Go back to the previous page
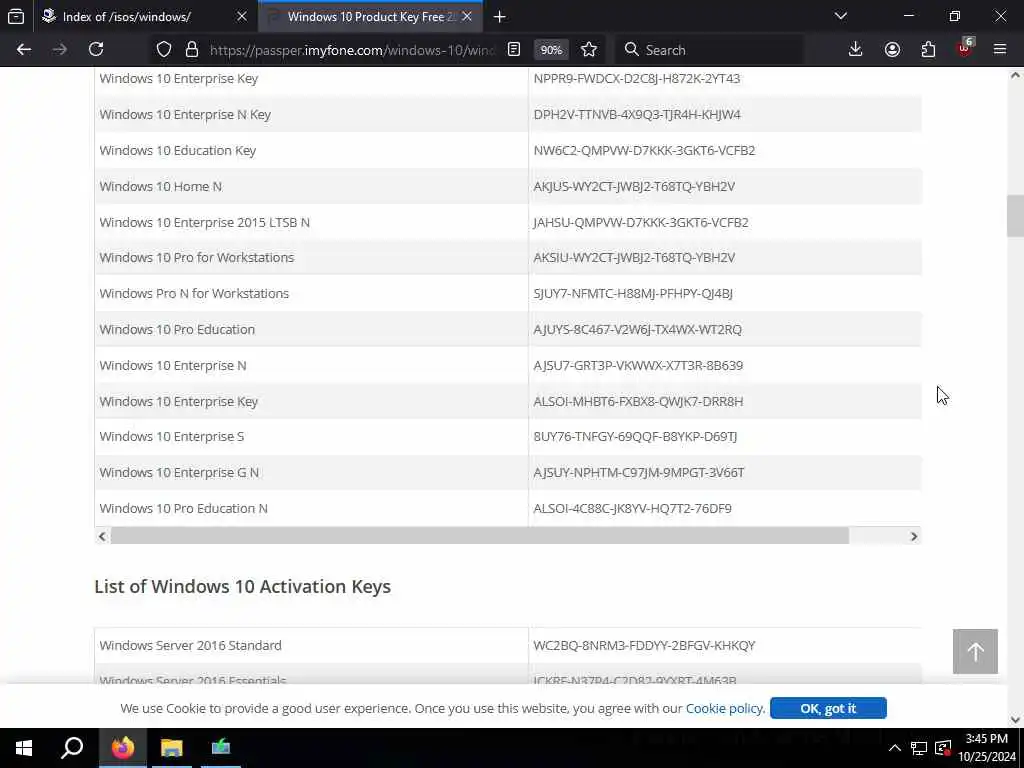The image size is (1024, 768). [x=24, y=50]
